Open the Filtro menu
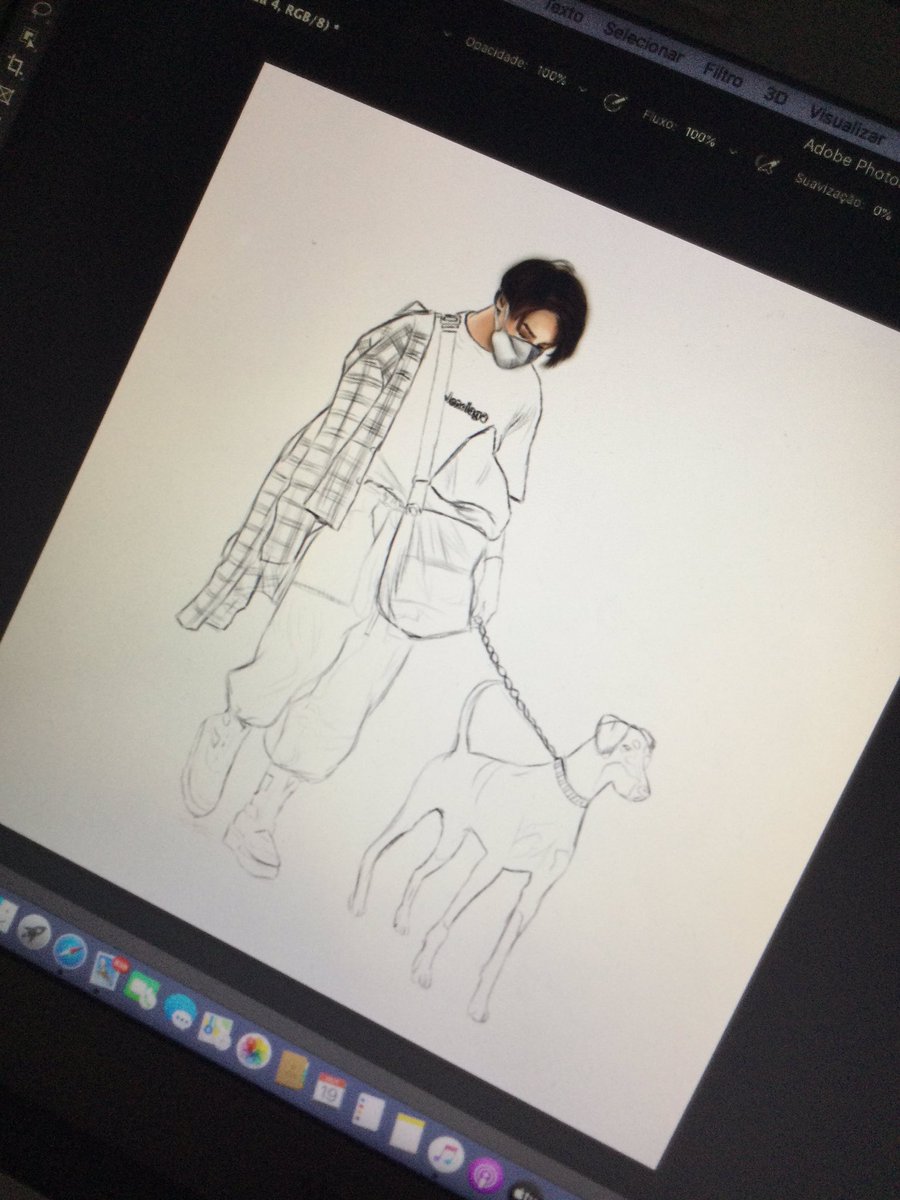Screen dimensions: 900x1200 tap(722, 75)
